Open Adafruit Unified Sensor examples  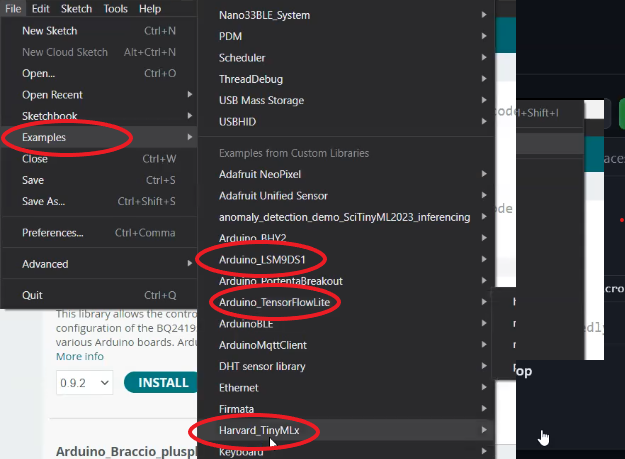click(346, 196)
